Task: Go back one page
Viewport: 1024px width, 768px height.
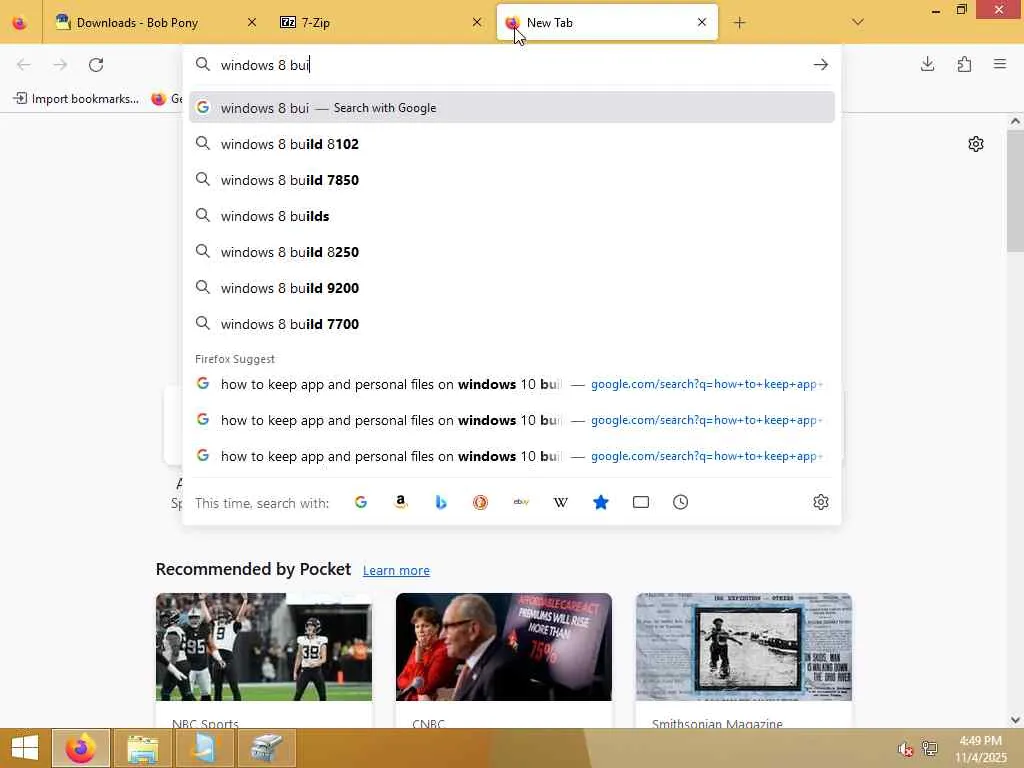Action: 24,65
